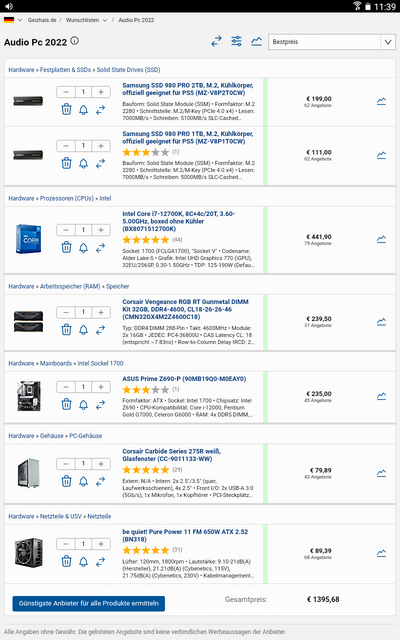Increase quantity of Samsung 980 PRO 1TB
This screenshot has width=400, height=640.
[101, 146]
